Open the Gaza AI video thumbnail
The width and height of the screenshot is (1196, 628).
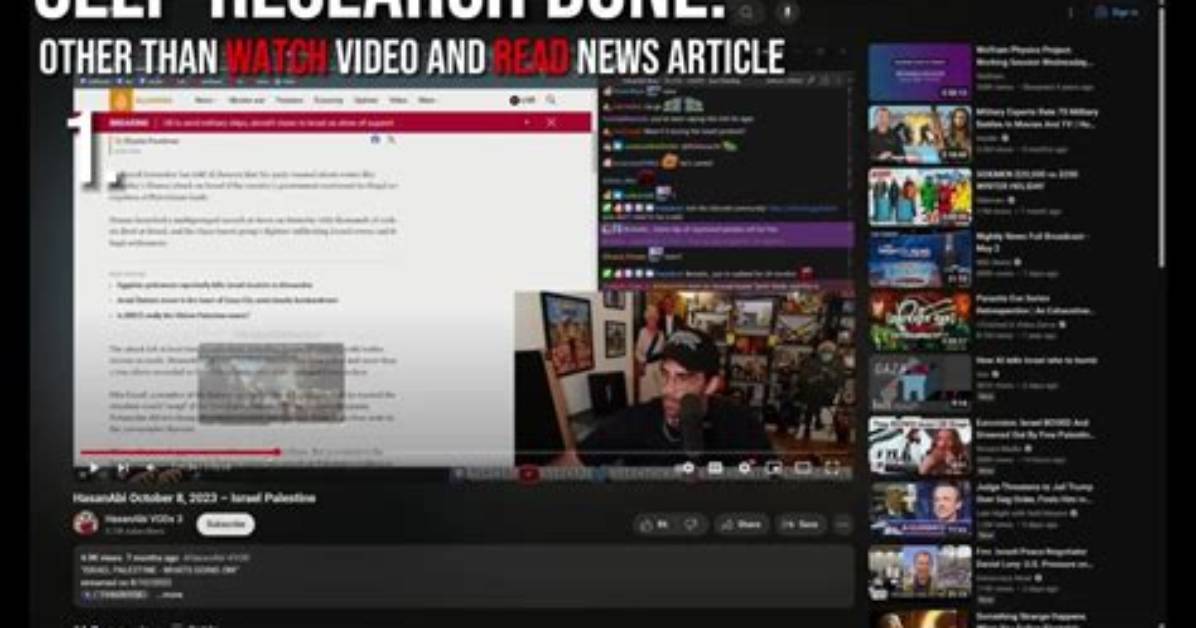click(919, 384)
